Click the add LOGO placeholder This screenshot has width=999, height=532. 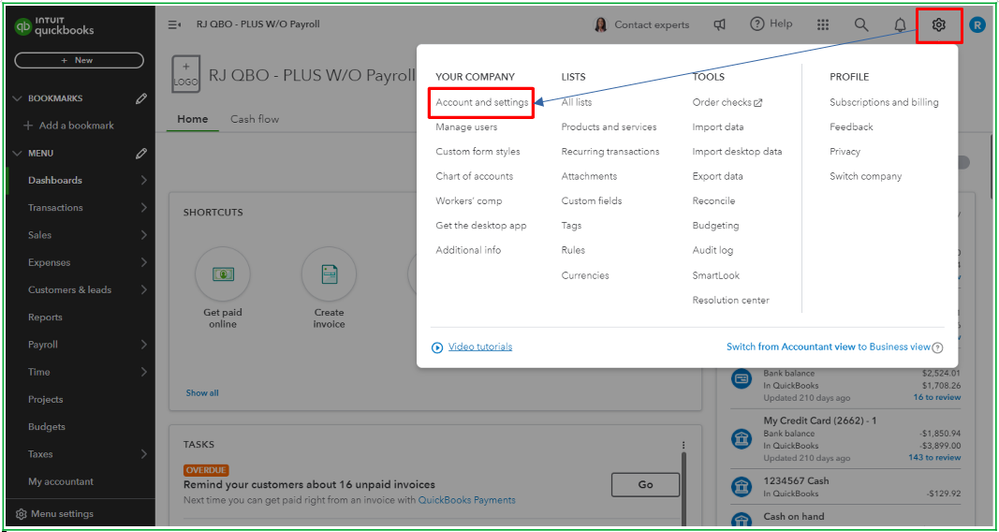point(185,74)
